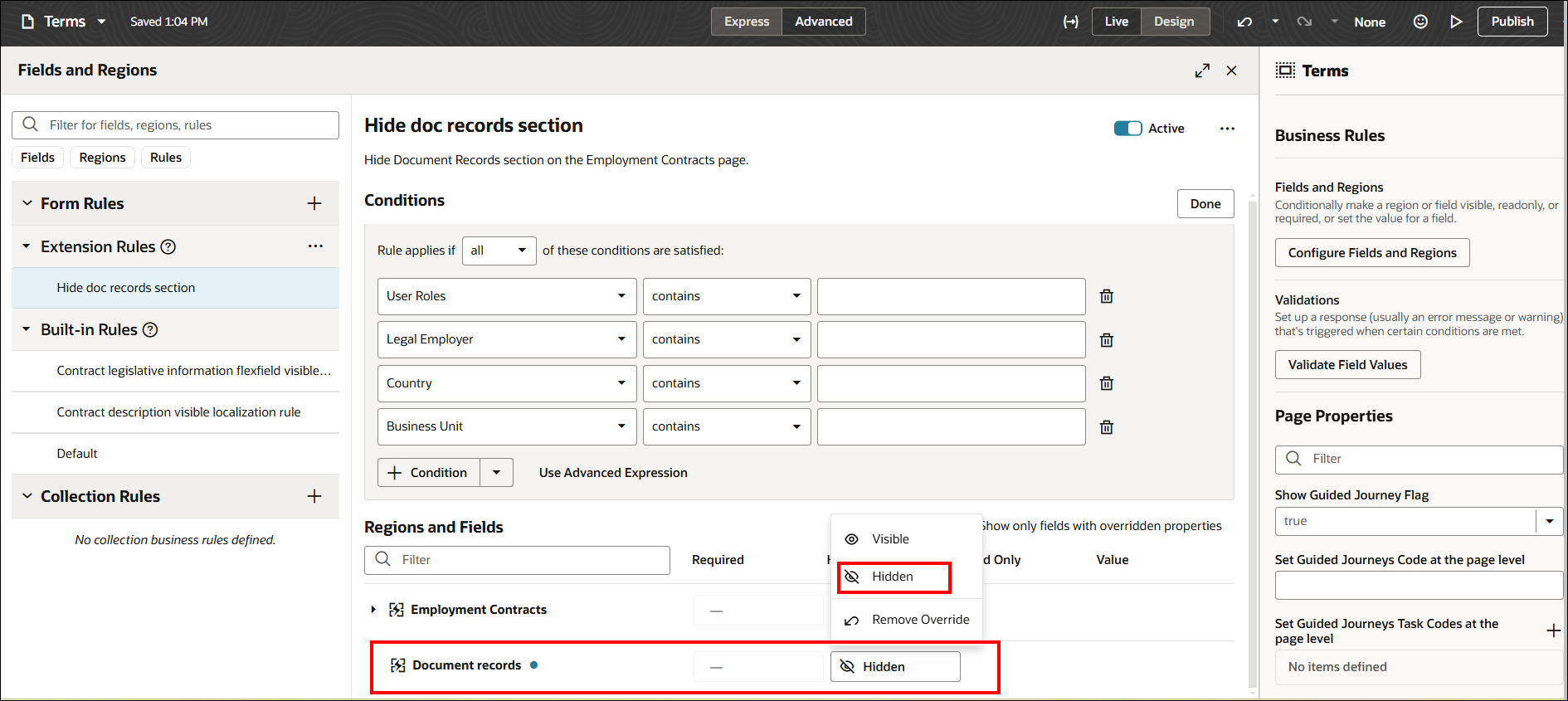Delete the Country condition
Viewport: 1568px width, 701px height.
[x=1107, y=383]
